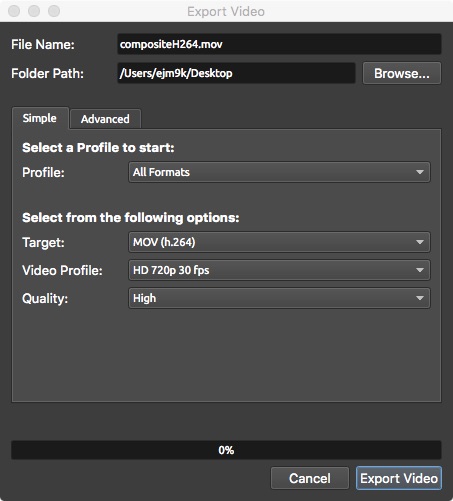Click the arrow on the Video Profile combo box

click(420, 270)
